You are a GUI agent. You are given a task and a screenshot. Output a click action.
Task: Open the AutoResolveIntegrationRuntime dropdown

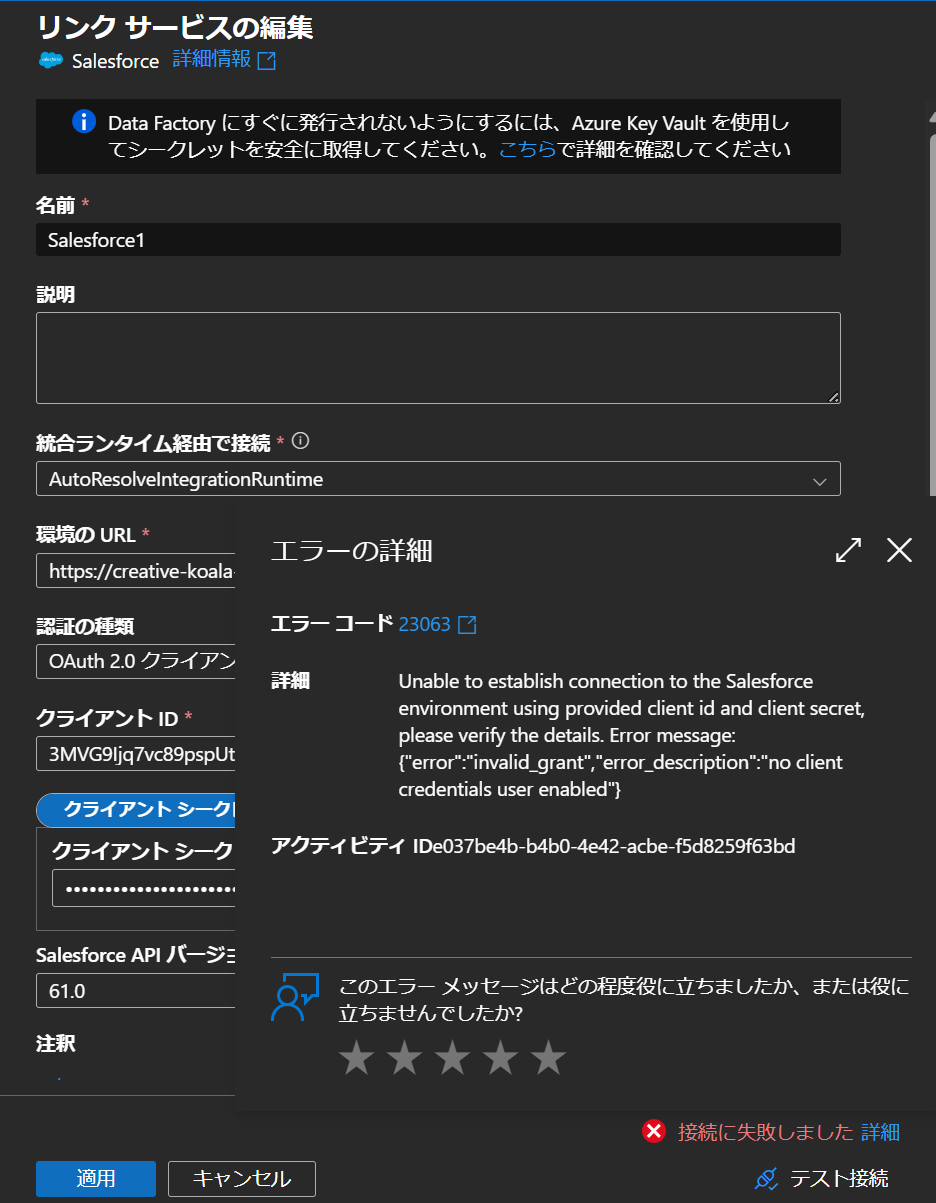click(438, 479)
